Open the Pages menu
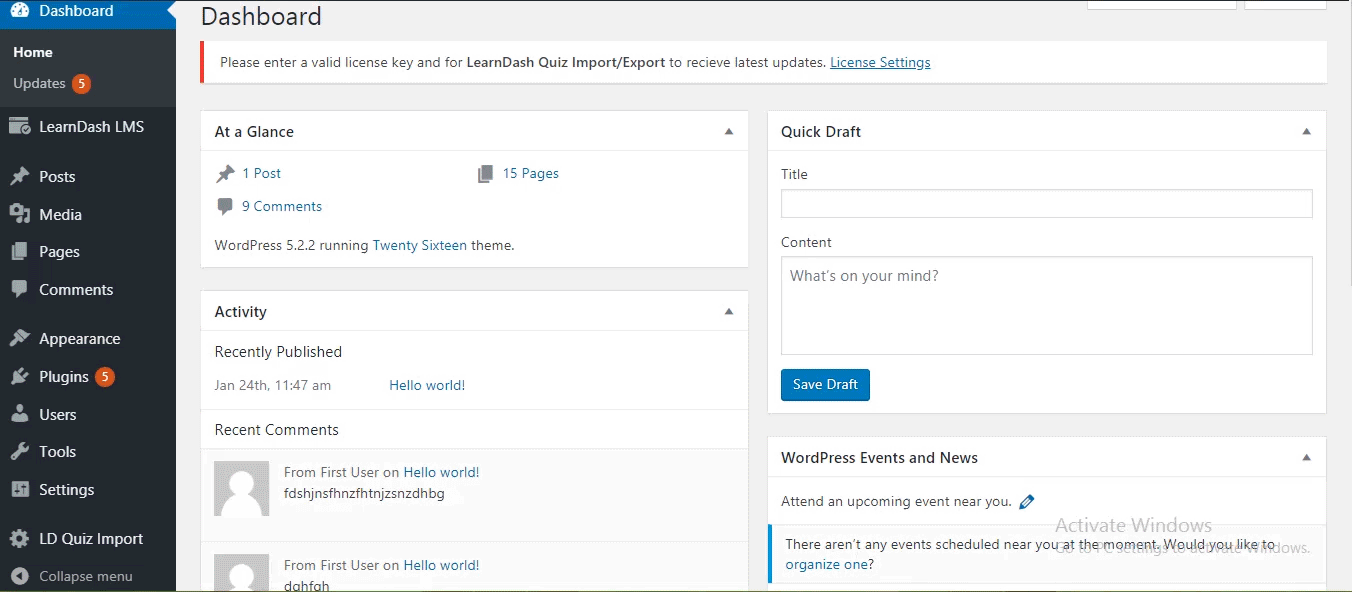The width and height of the screenshot is (1352, 592). (x=88, y=252)
